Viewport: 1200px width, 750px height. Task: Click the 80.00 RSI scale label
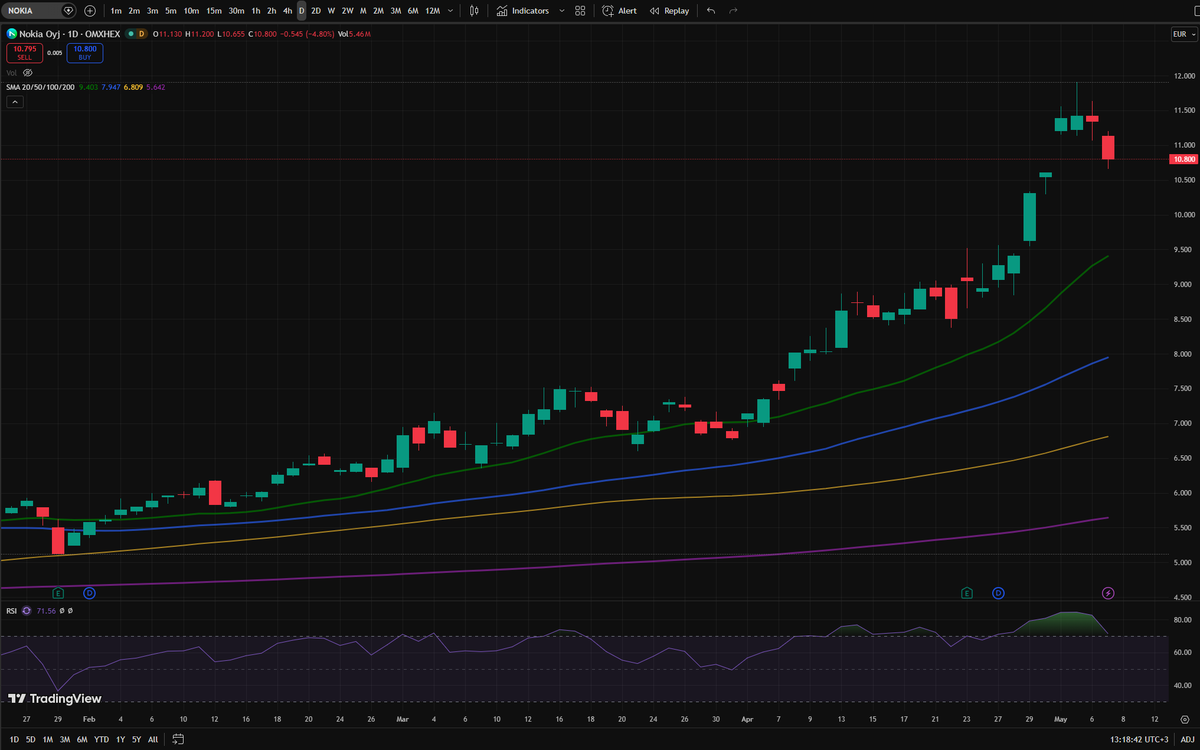point(1184,620)
